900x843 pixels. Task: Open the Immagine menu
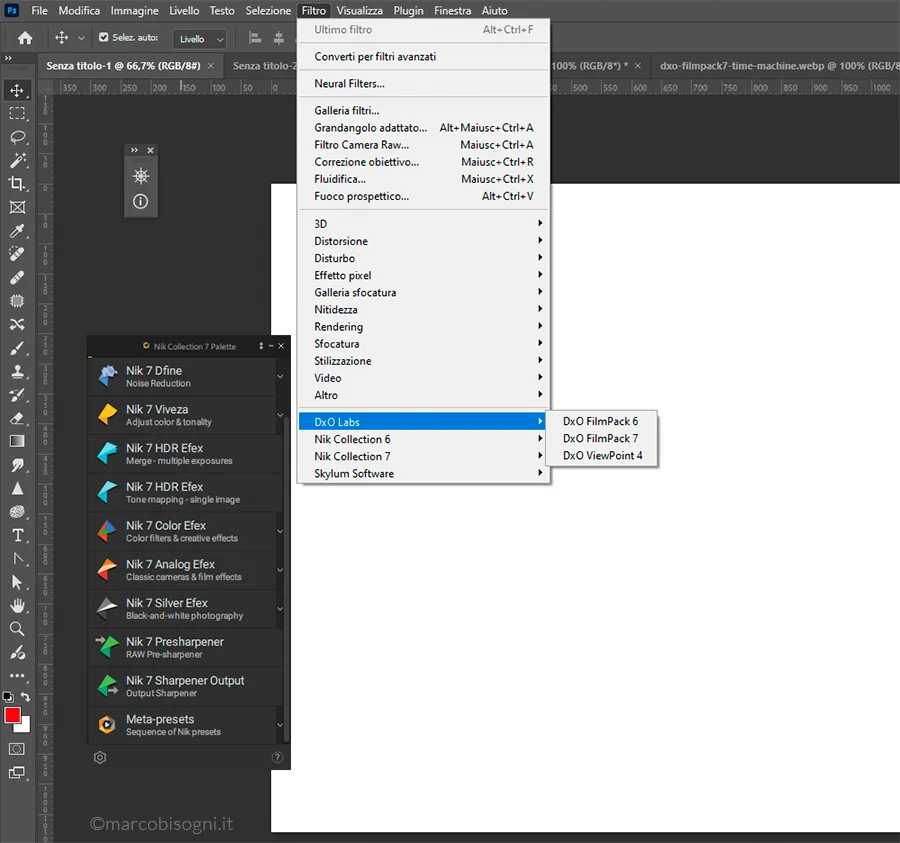coord(134,10)
